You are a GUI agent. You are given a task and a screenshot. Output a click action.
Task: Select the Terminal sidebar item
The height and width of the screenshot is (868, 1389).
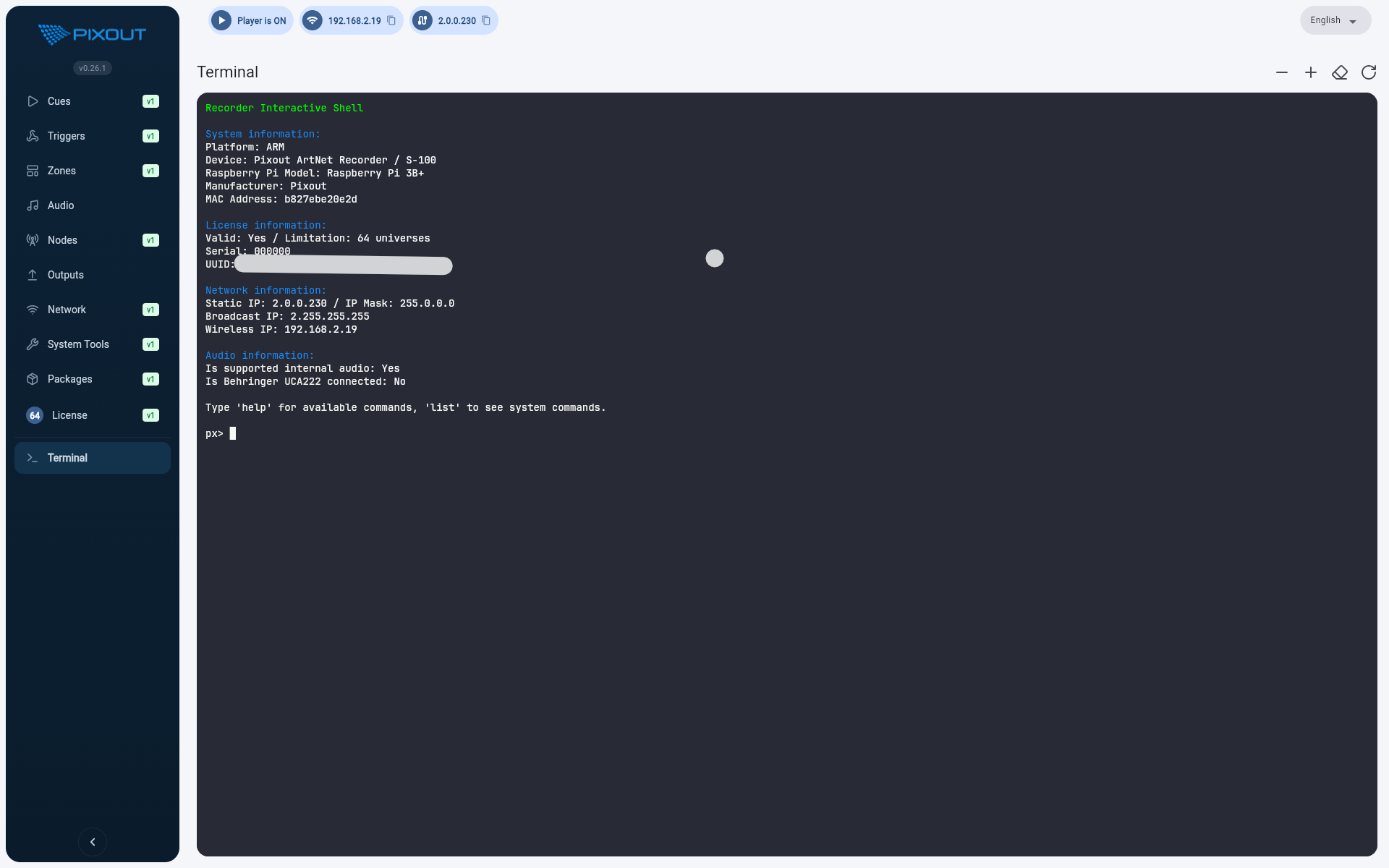click(93, 458)
